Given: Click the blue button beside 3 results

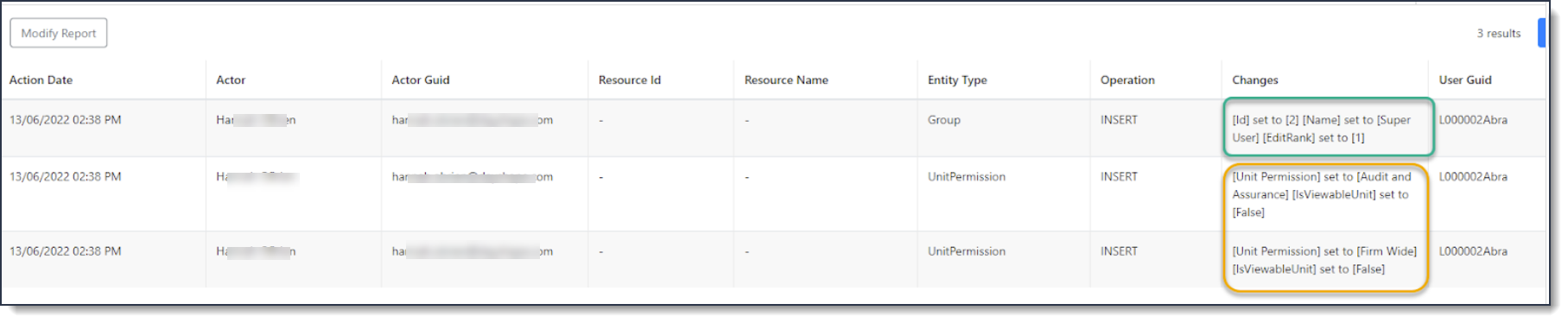Looking at the screenshot, I should pyautogui.click(x=1541, y=33).
